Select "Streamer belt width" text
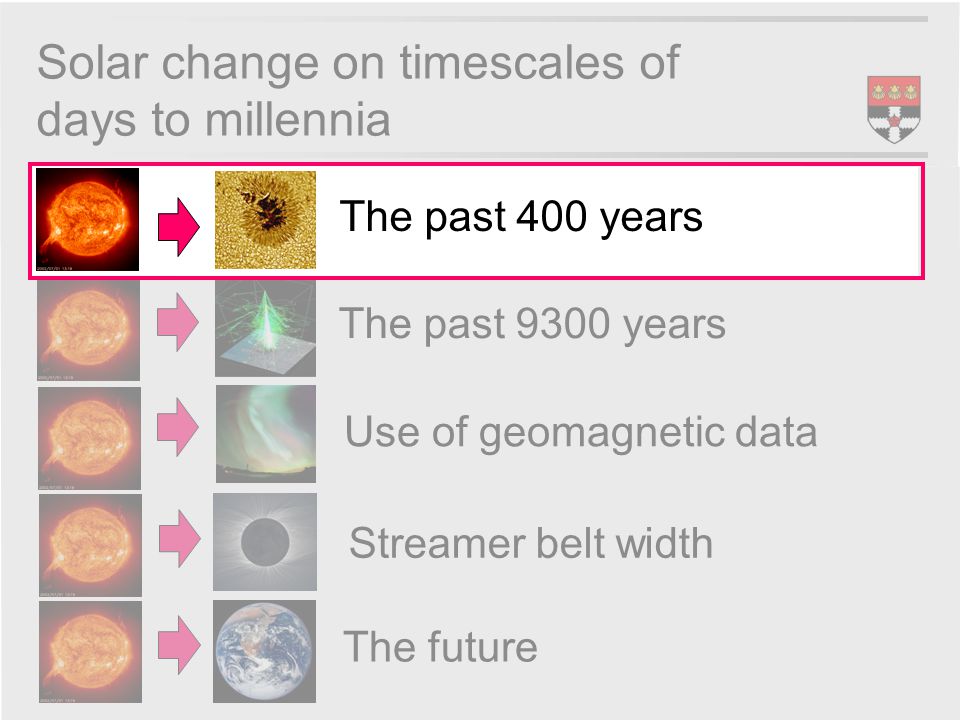The height and width of the screenshot is (720, 960). pos(531,543)
